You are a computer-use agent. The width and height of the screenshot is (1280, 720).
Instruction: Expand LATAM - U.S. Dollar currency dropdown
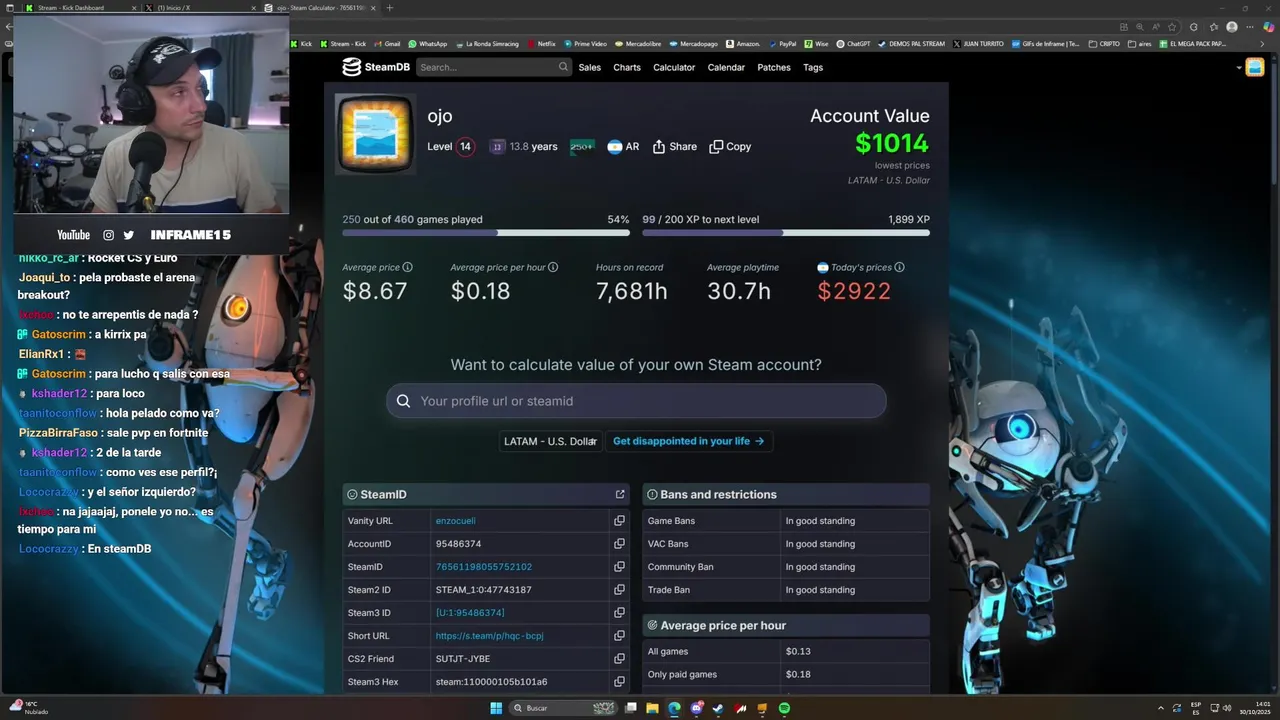tap(551, 441)
